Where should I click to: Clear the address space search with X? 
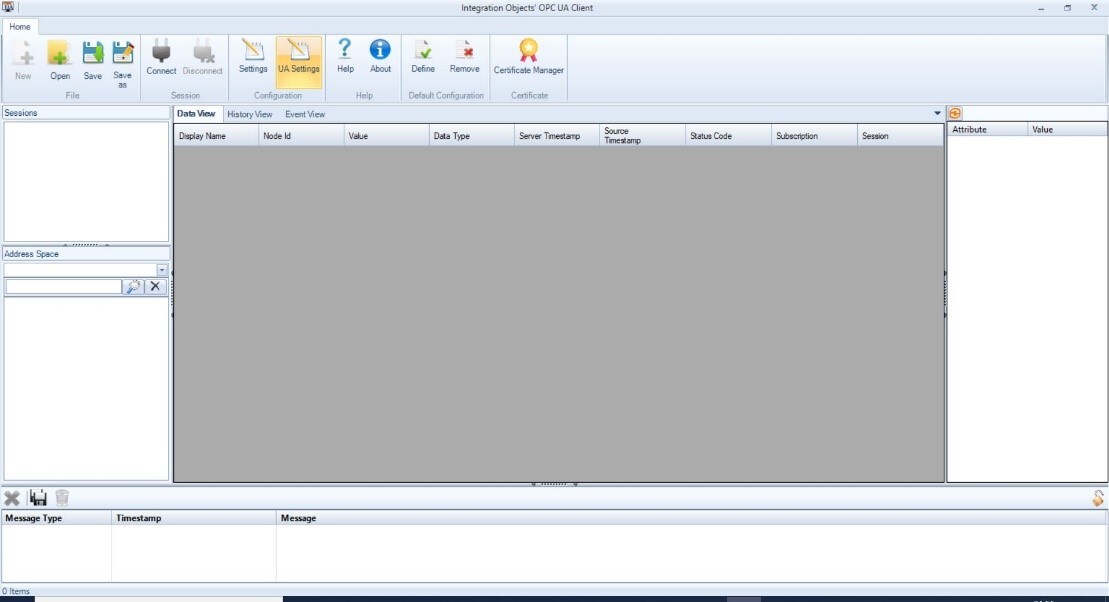point(155,287)
